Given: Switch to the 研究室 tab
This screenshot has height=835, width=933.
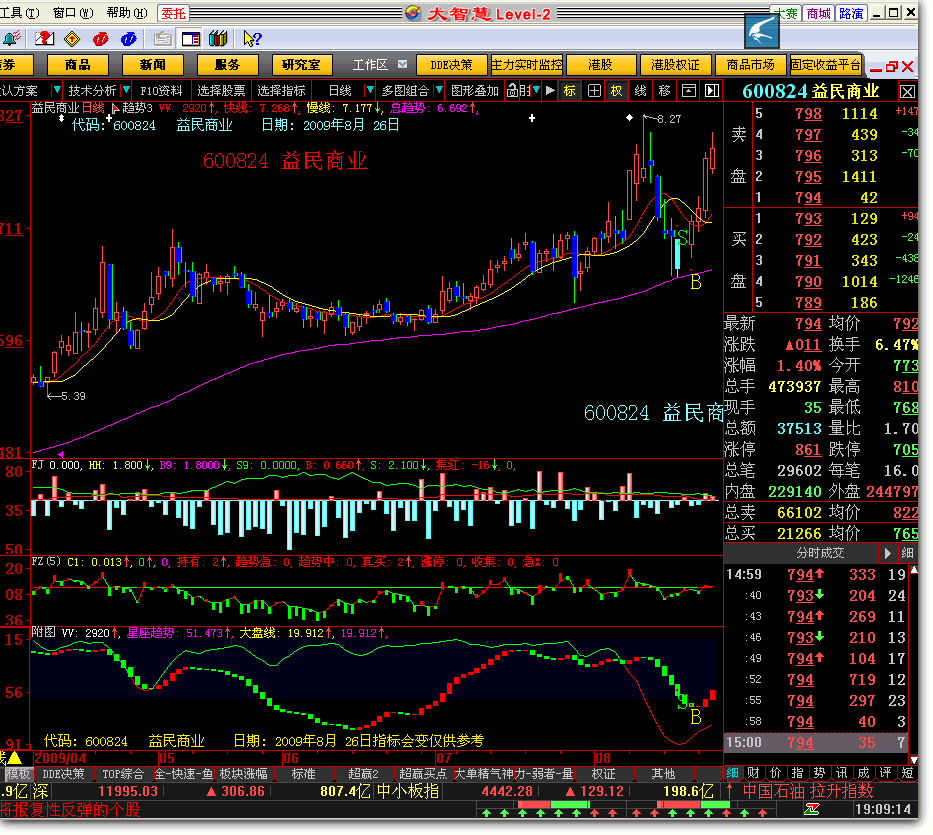Looking at the screenshot, I should 302,65.
